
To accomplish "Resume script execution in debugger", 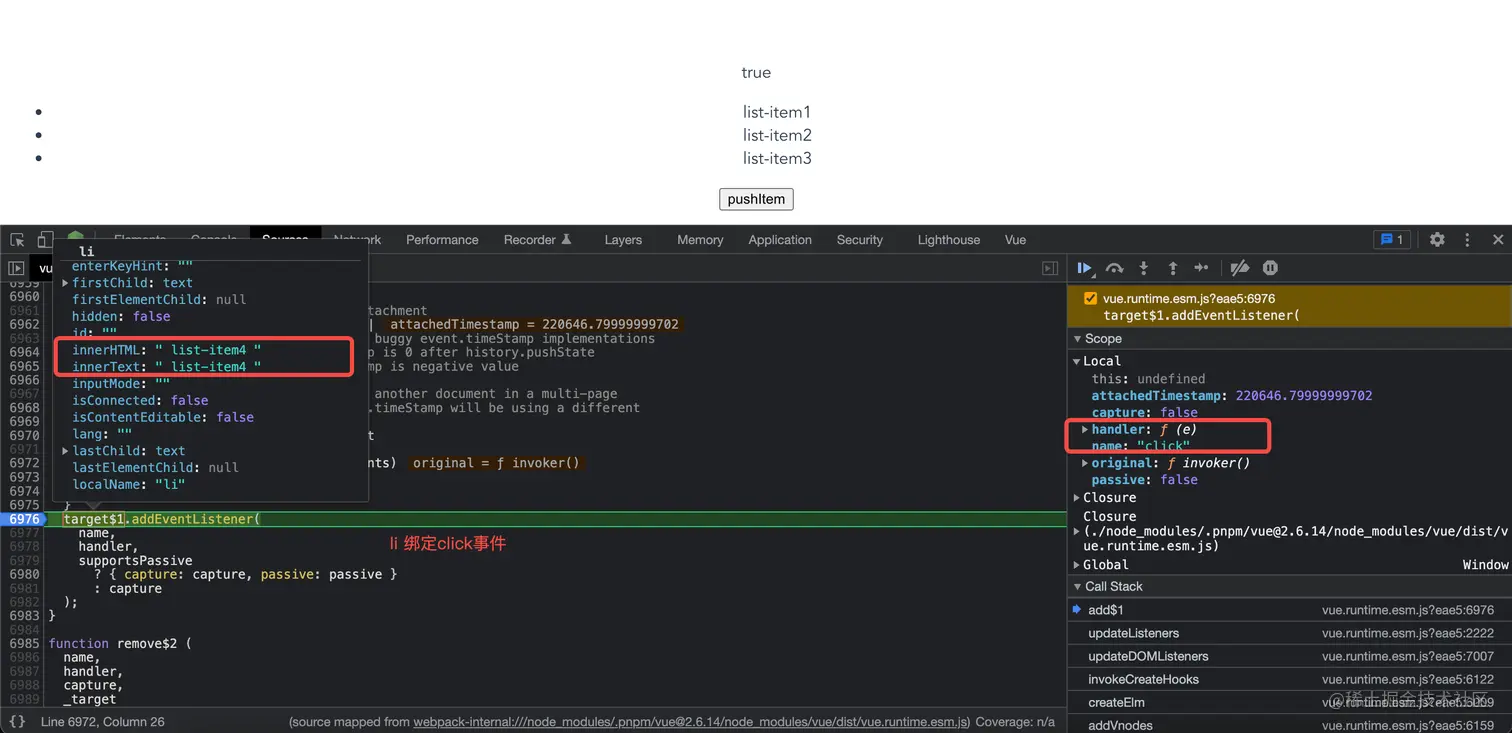I will point(1084,268).
